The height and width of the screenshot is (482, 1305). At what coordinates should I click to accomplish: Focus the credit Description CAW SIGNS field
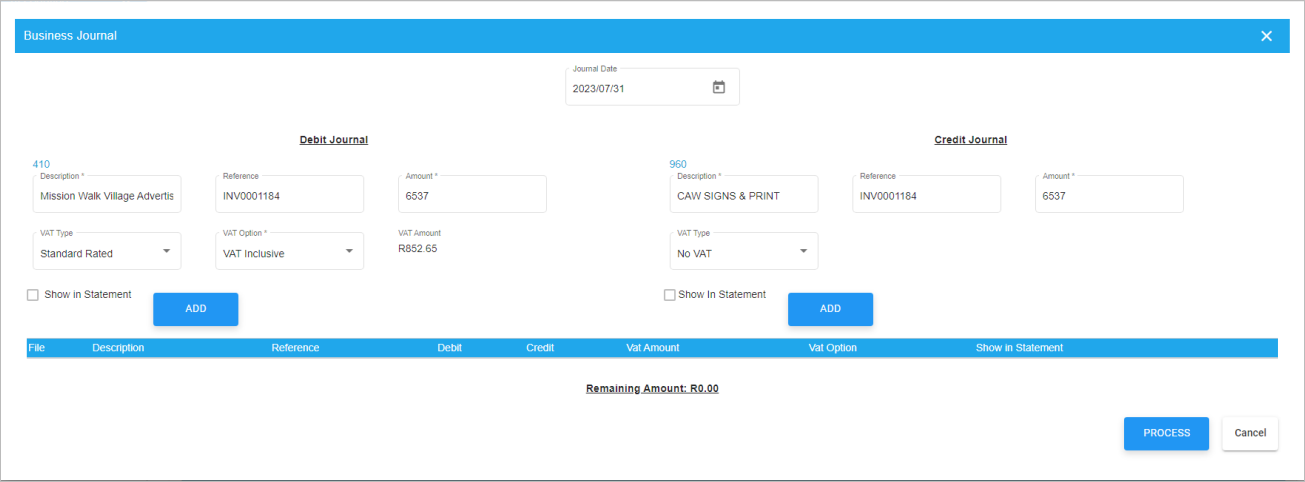744,196
